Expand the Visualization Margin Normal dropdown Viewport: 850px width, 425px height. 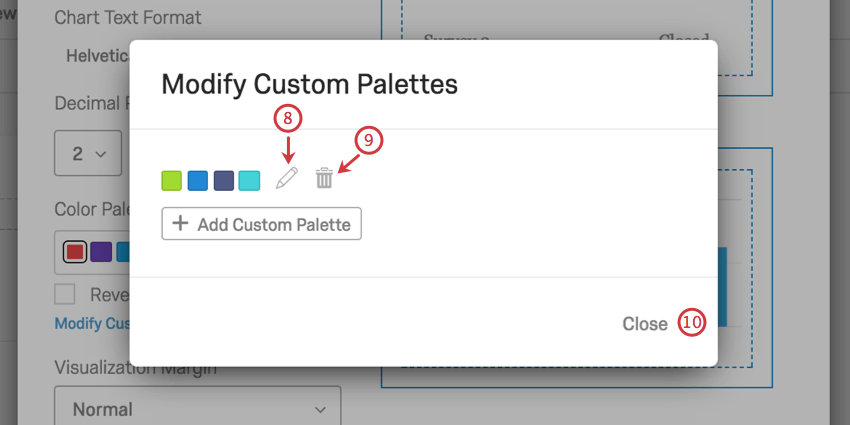(x=198, y=409)
